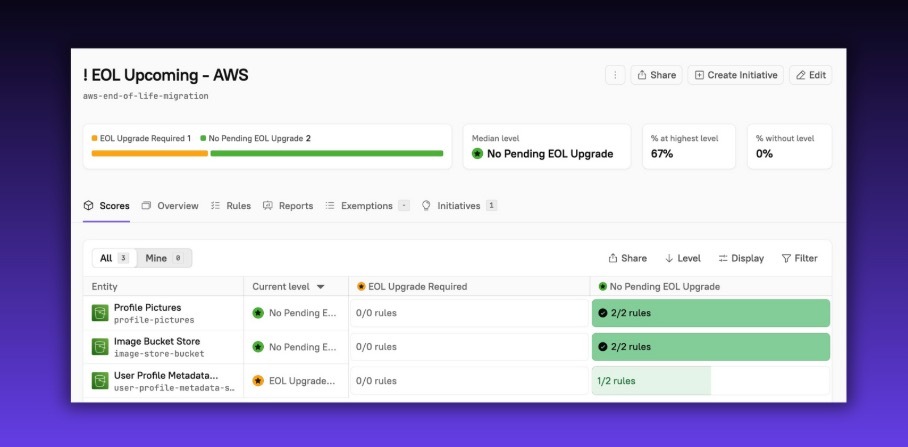Sort by the Current level column arrow
The image size is (908, 447).
pyautogui.click(x=321, y=287)
